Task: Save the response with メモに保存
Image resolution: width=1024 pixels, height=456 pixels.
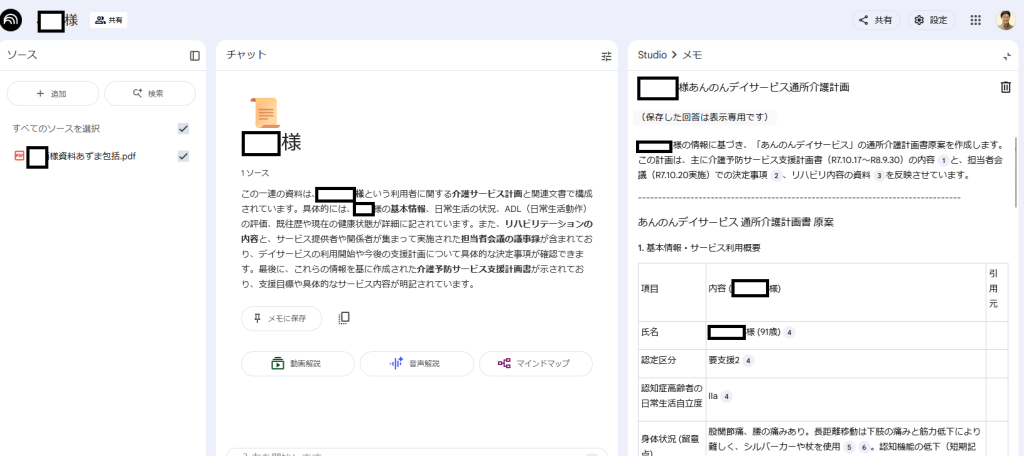Action: [x=281, y=318]
